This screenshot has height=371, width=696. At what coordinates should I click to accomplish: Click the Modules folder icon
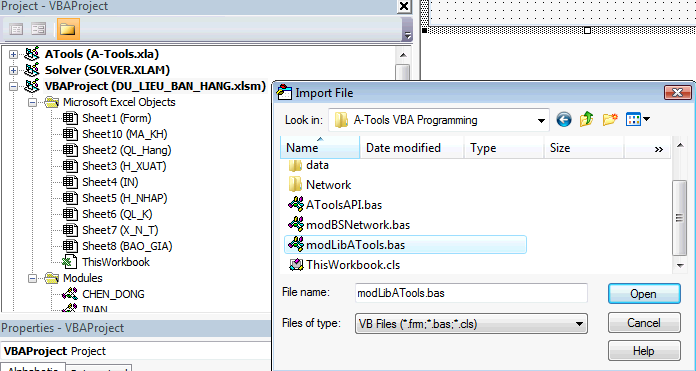(x=51, y=278)
